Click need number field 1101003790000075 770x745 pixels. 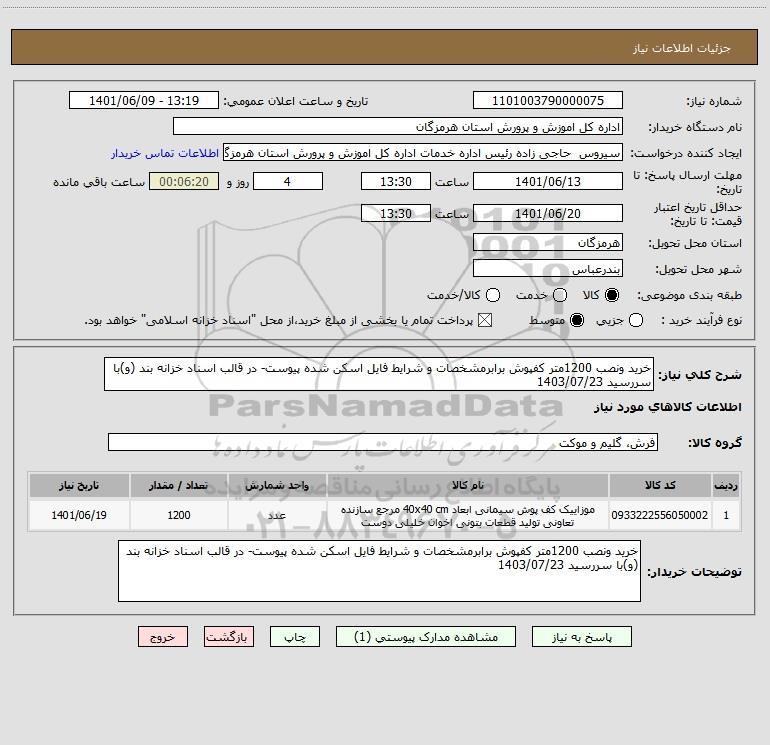548,101
